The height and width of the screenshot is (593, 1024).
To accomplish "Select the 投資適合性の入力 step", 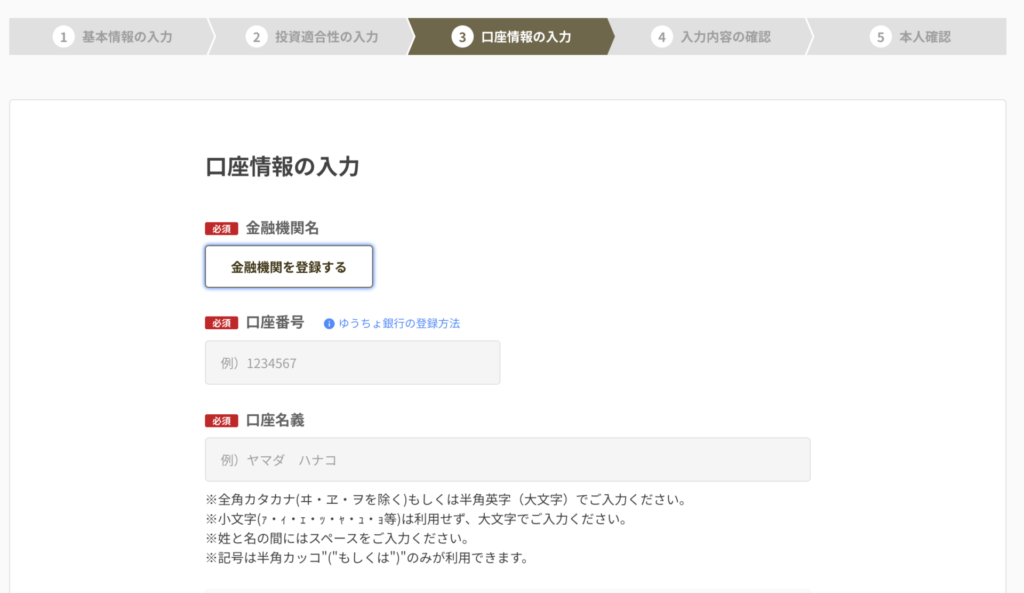I will 327,37.
